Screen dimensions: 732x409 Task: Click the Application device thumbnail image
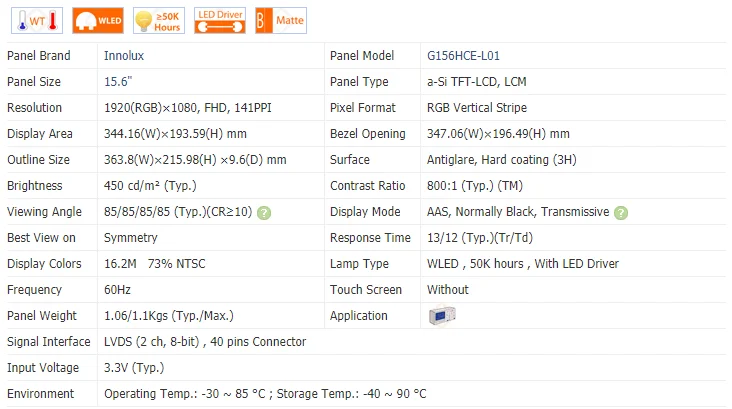coord(442,316)
